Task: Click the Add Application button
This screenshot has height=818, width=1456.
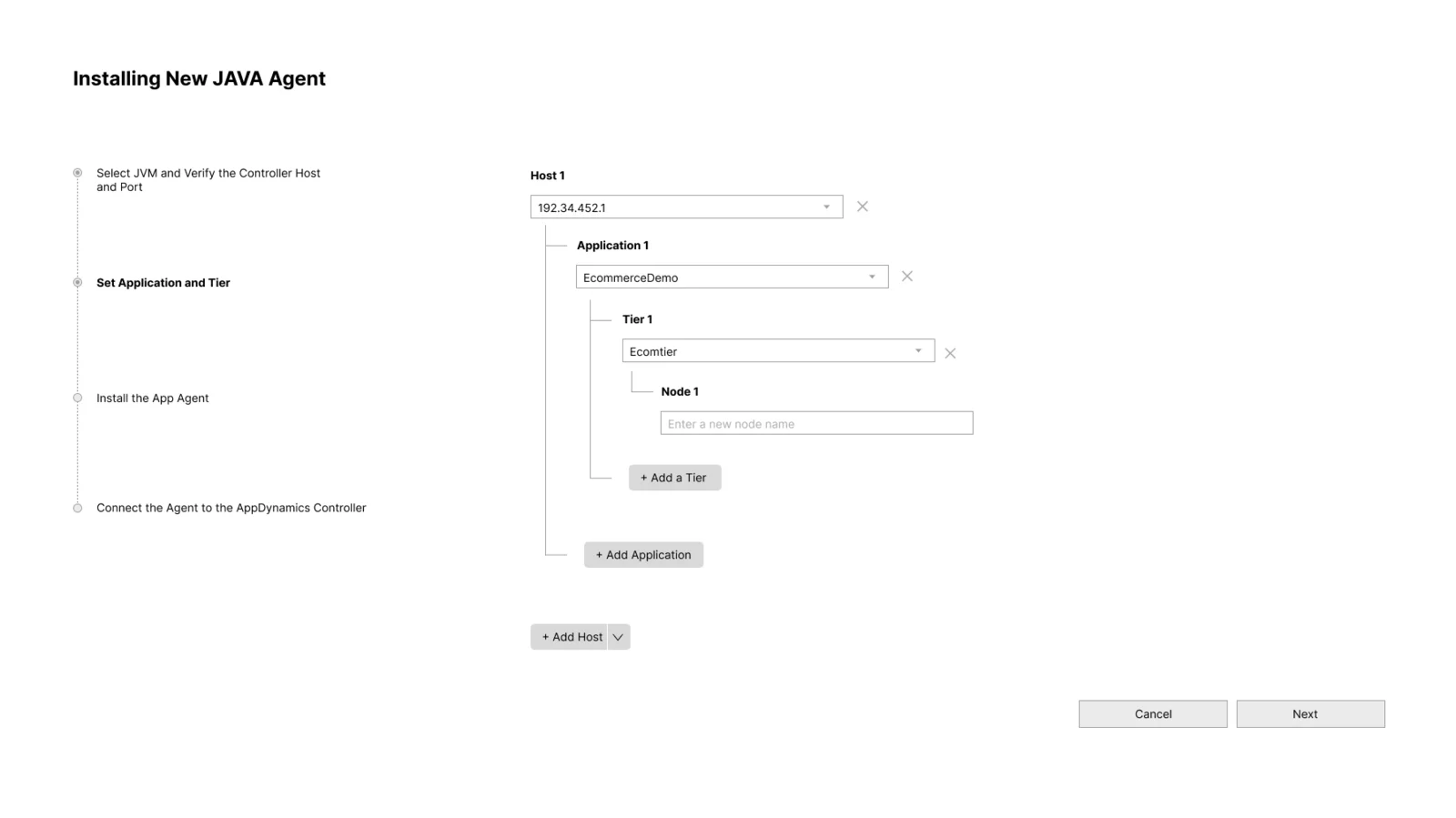Action: tap(643, 555)
